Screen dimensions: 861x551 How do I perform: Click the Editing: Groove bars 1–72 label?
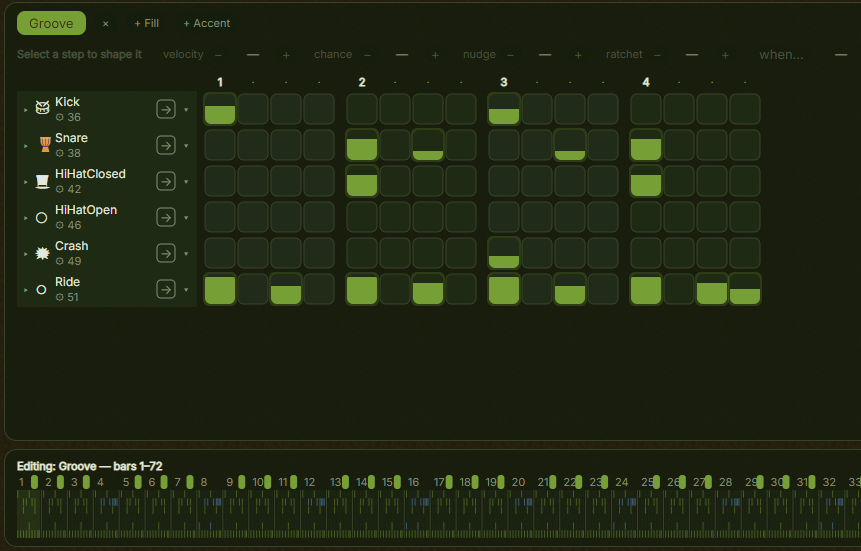point(90,466)
